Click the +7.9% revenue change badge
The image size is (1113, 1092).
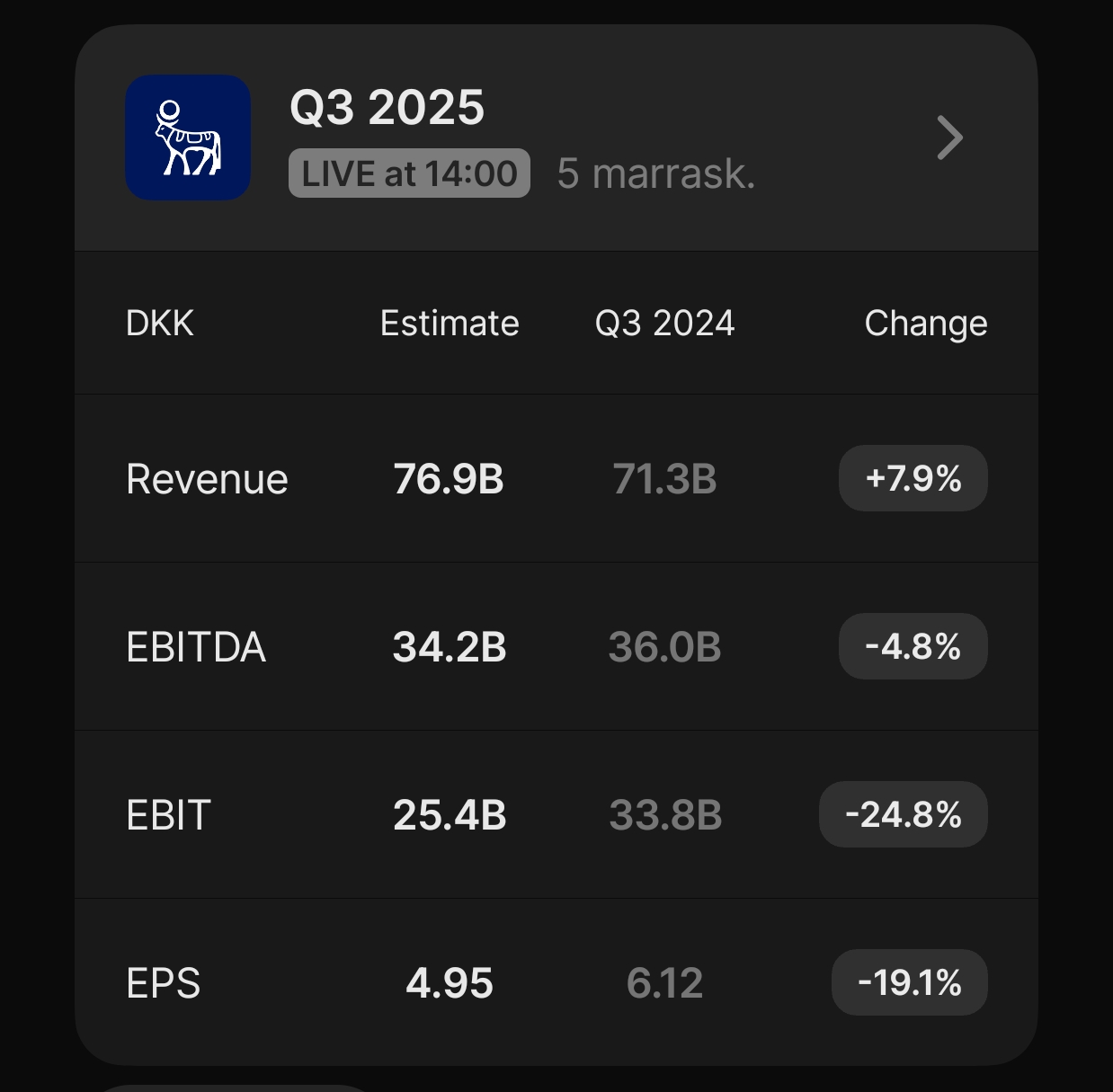pyautogui.click(x=913, y=478)
